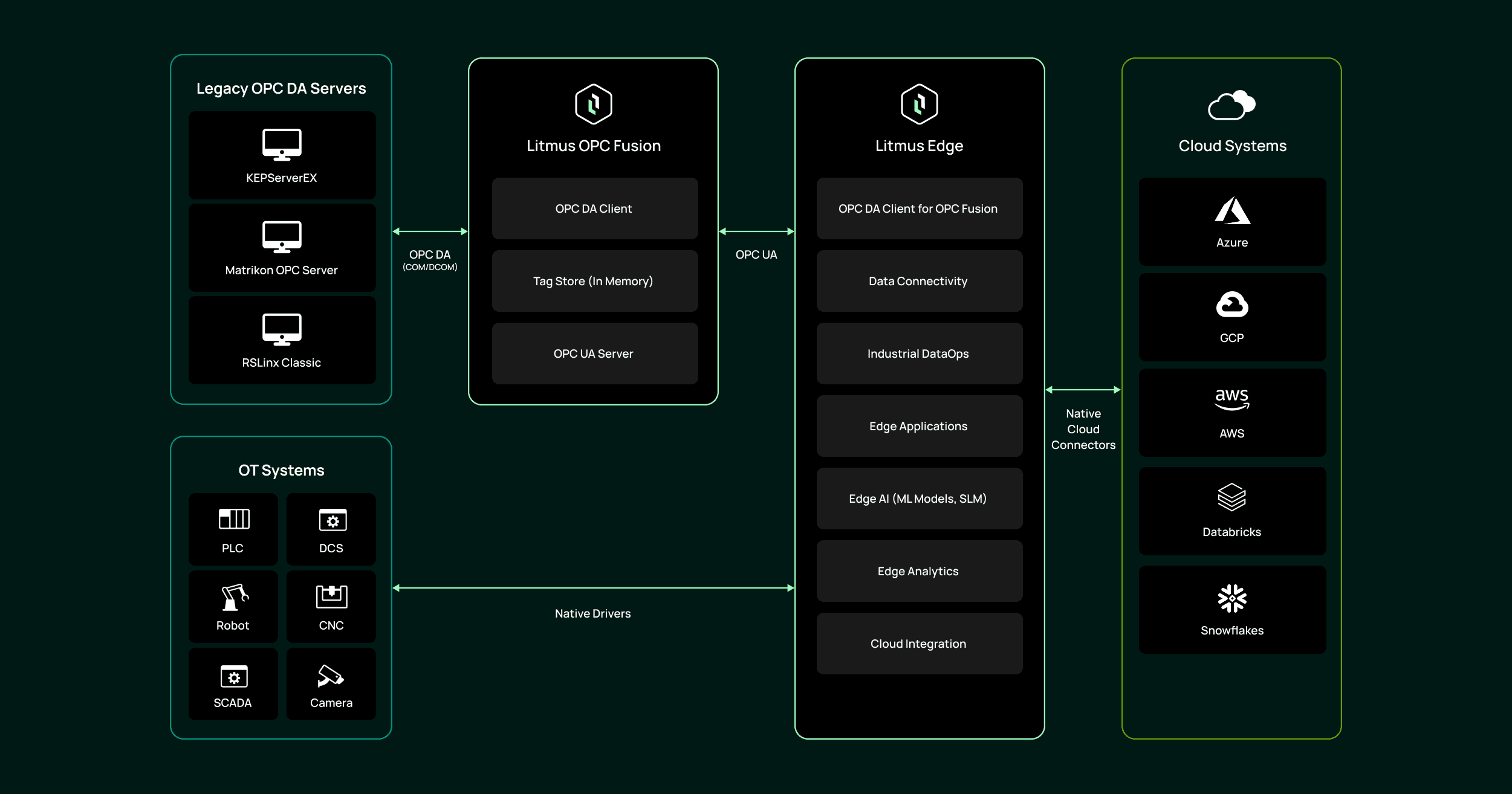Select the DCS gear window icon

(333, 520)
